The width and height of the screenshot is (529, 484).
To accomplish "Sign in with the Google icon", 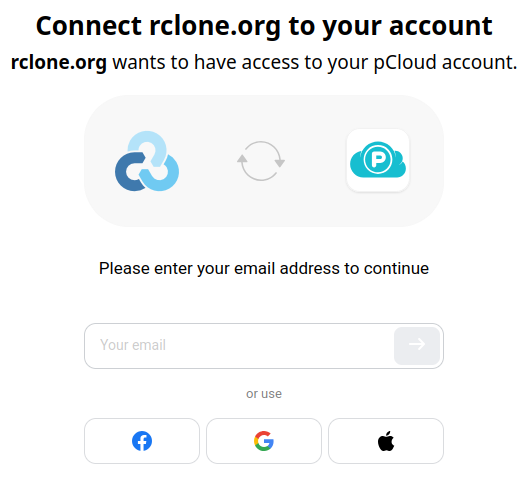I will (x=264, y=441).
